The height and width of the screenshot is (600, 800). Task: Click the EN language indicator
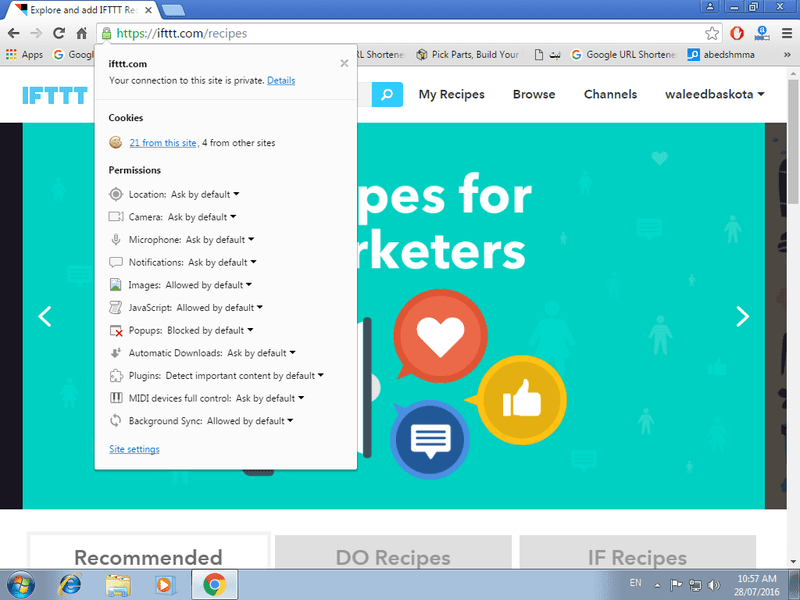pos(635,583)
